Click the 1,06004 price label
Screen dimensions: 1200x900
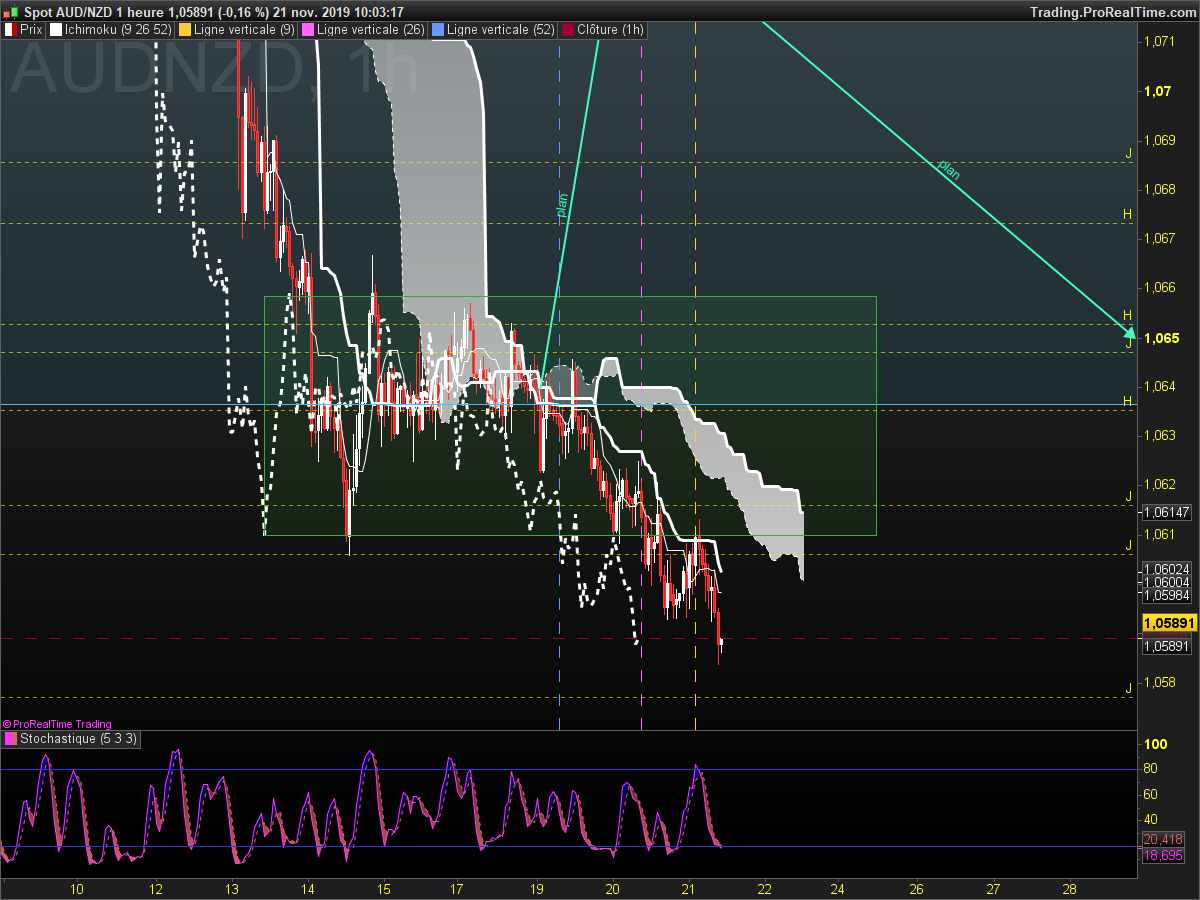tap(1166, 582)
